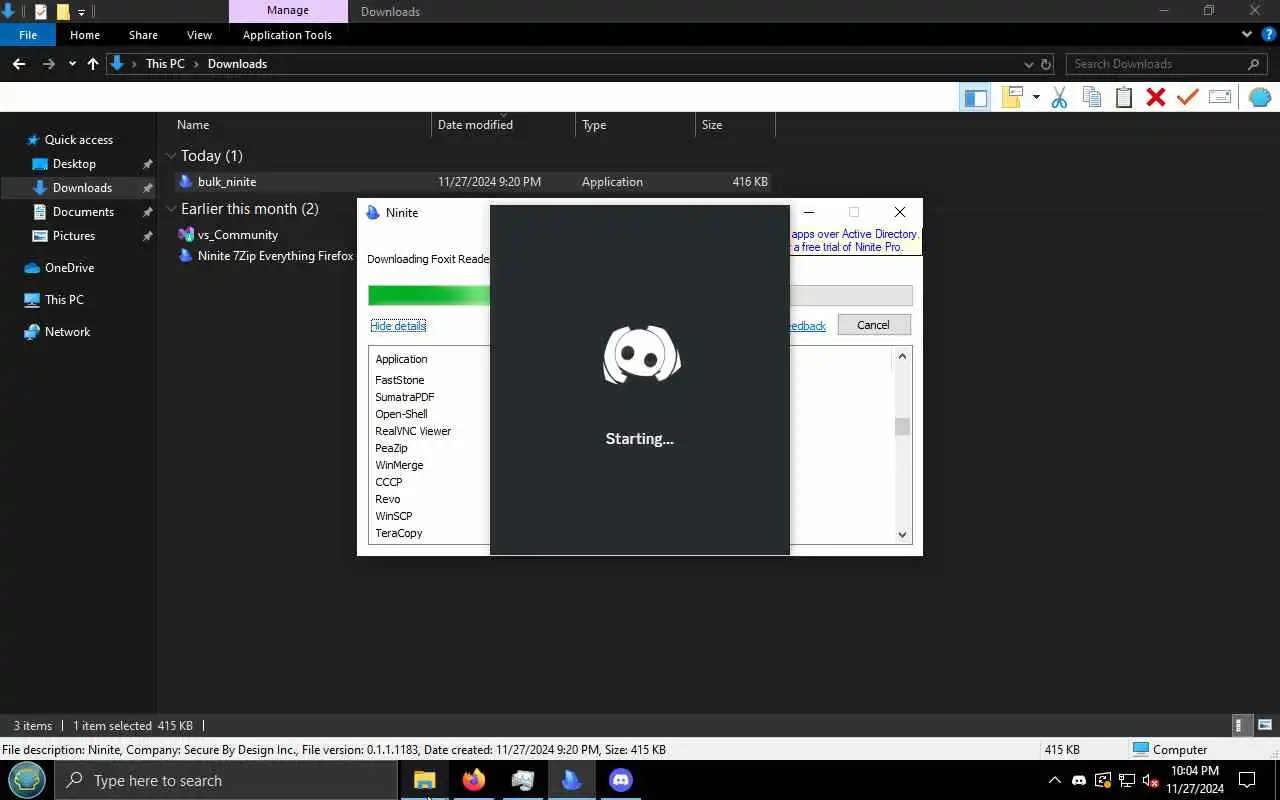Screen dimensions: 1280x800
Task: Select RealVNC Viewer in Ninite list
Action: click(413, 431)
